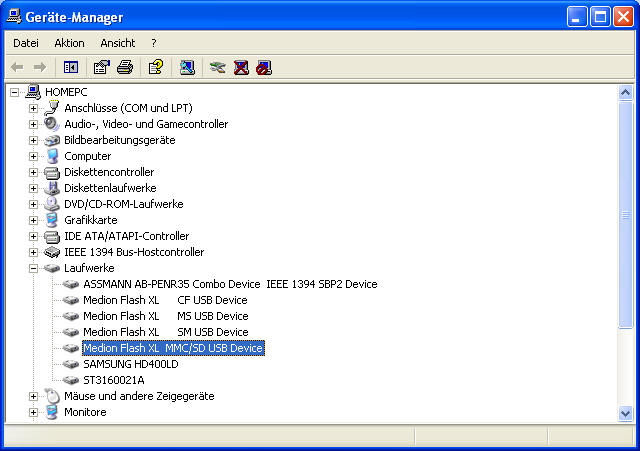Expand the IDE ATA/ATAPI-Controller node

coord(33,236)
